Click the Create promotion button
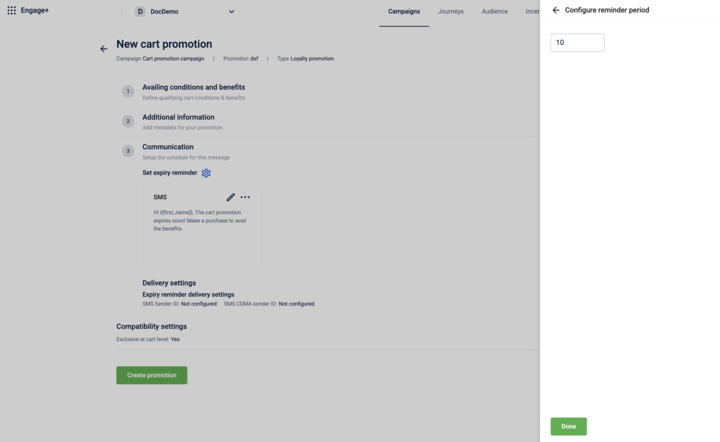The height and width of the screenshot is (442, 720). pos(152,375)
